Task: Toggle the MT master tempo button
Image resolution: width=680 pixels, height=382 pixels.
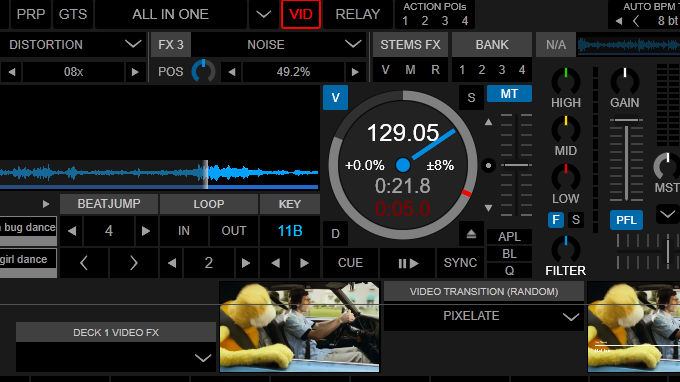Action: [x=509, y=94]
